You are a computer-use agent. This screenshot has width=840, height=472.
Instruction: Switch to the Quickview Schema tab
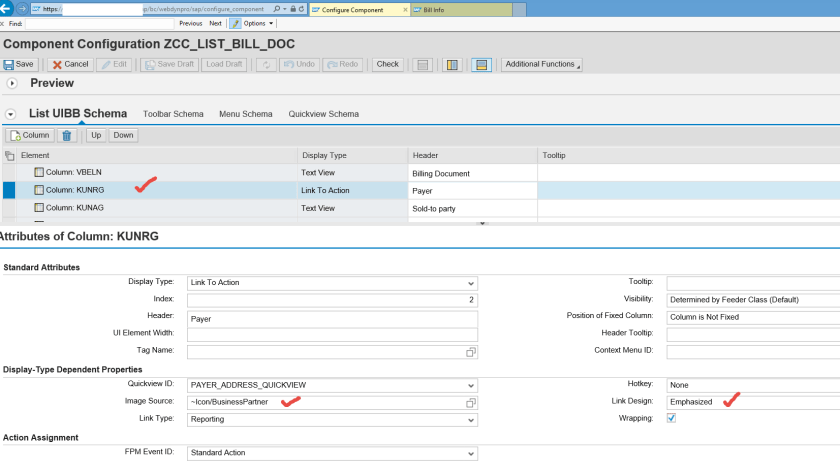(323, 114)
